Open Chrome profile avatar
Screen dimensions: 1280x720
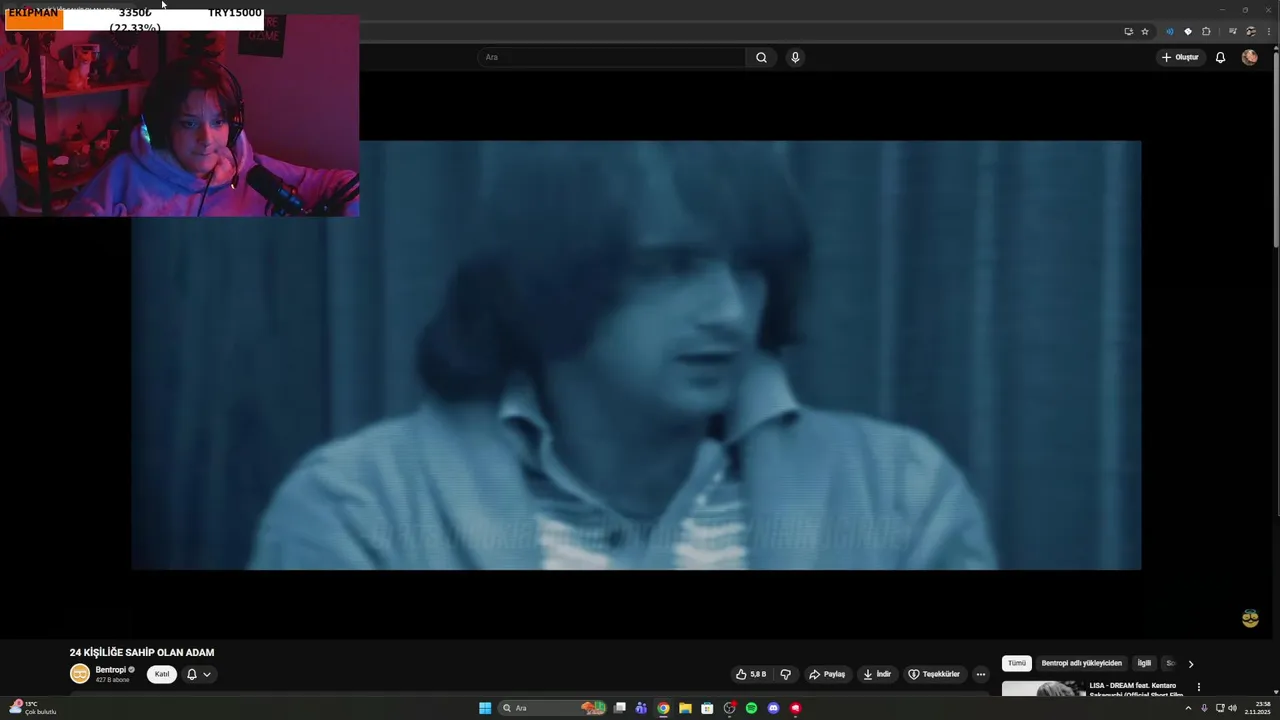coord(1250,31)
